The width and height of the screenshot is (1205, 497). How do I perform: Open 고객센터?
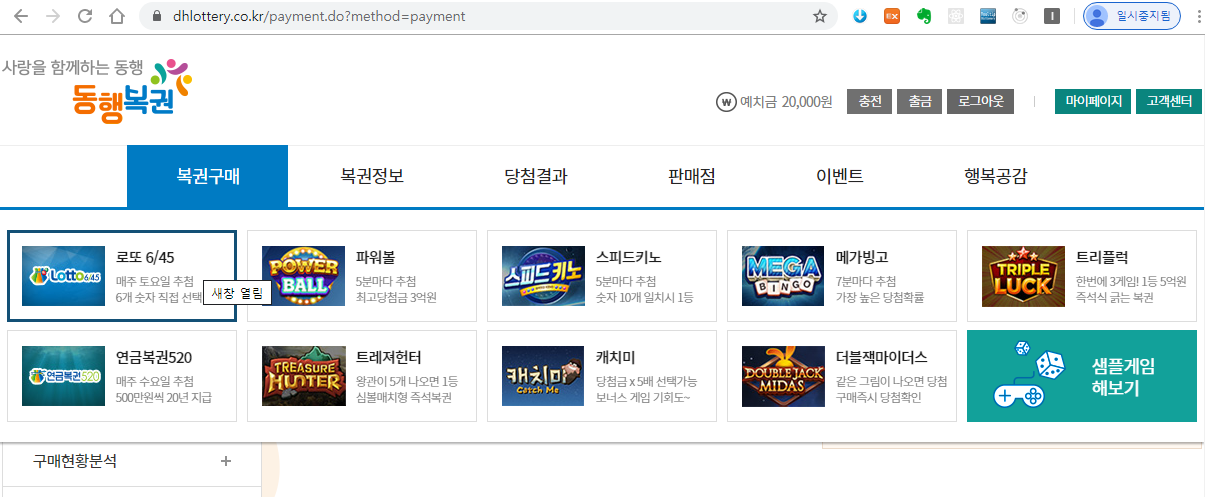coord(1168,102)
